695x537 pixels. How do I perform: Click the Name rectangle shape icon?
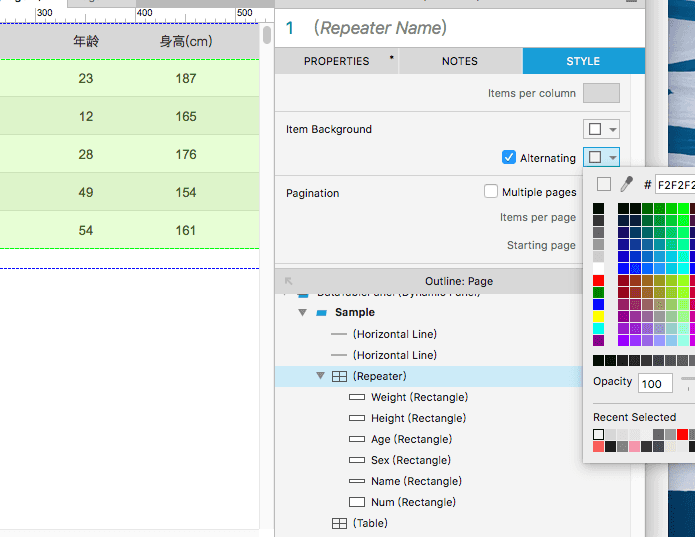357,481
